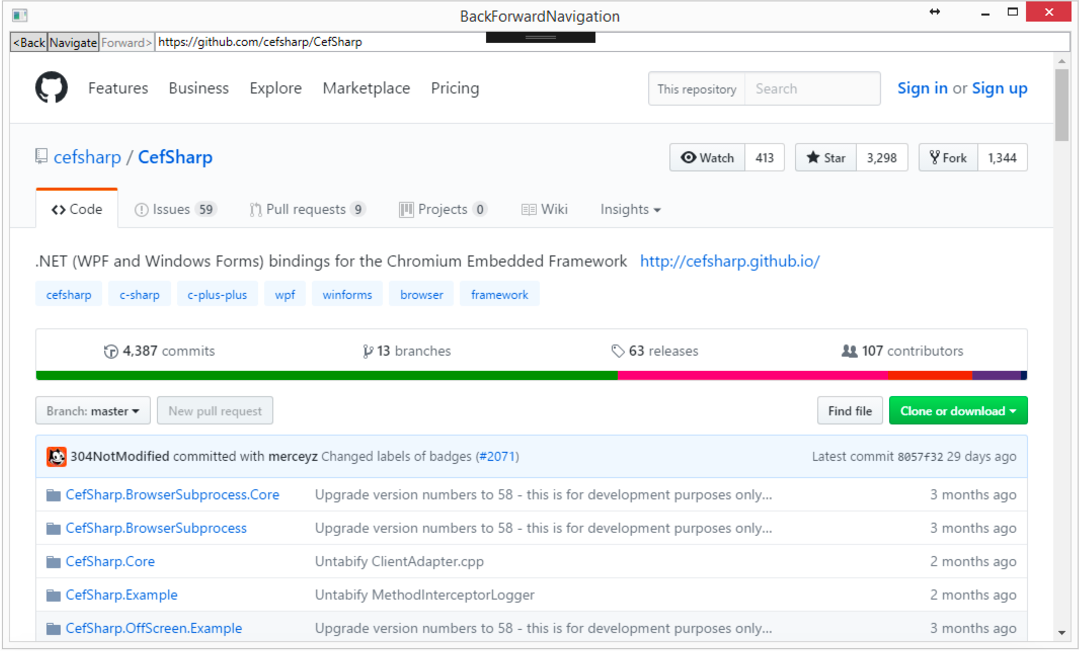Click the Navigate button

(x=73, y=42)
